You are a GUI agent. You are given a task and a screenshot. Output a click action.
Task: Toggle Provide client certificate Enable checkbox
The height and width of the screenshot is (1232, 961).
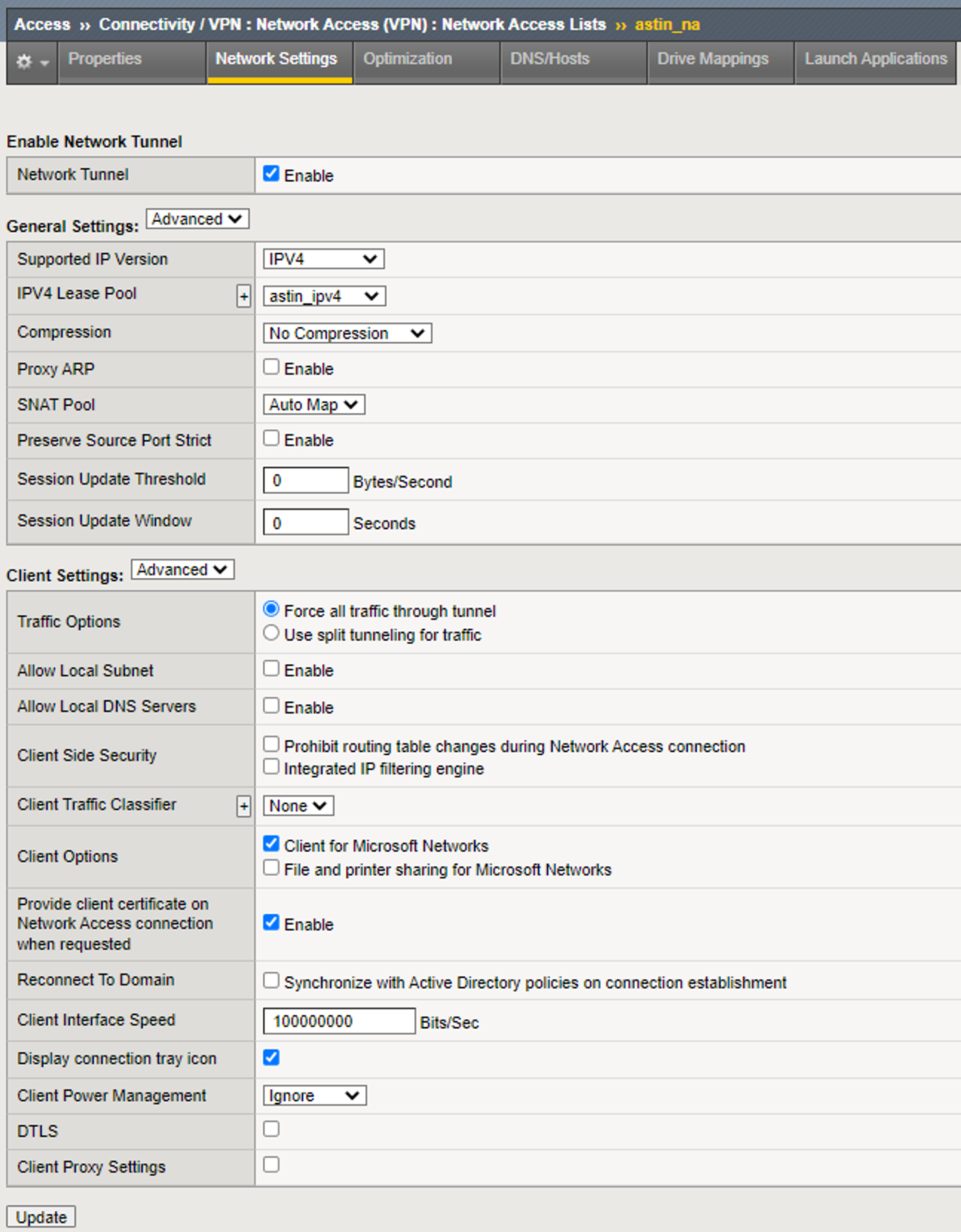(x=271, y=922)
